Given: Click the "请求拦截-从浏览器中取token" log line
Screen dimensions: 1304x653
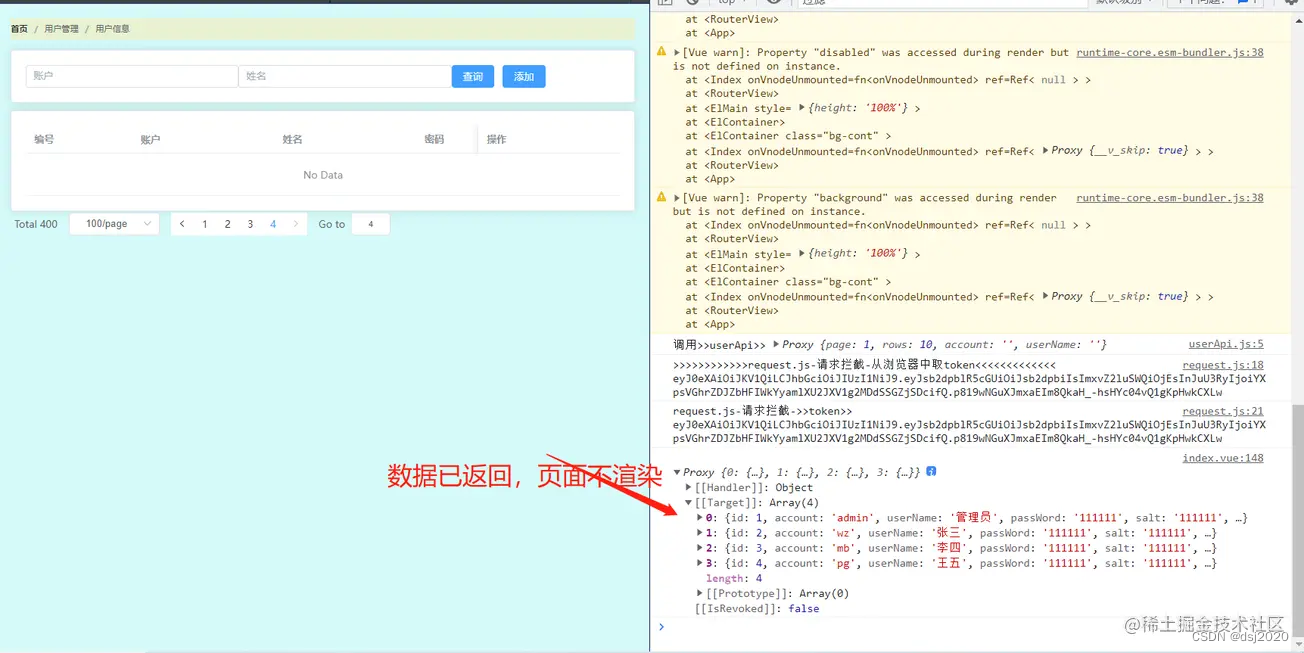Looking at the screenshot, I should click(865, 366).
